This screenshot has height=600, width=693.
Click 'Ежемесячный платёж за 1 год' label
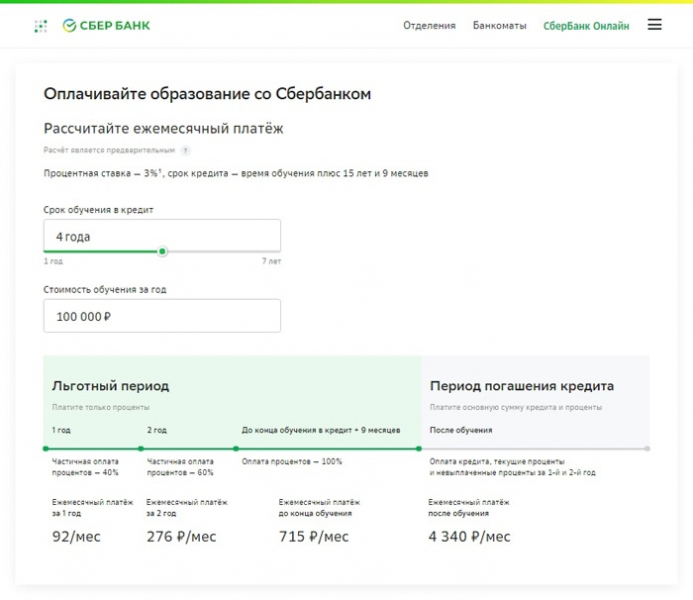[92, 508]
